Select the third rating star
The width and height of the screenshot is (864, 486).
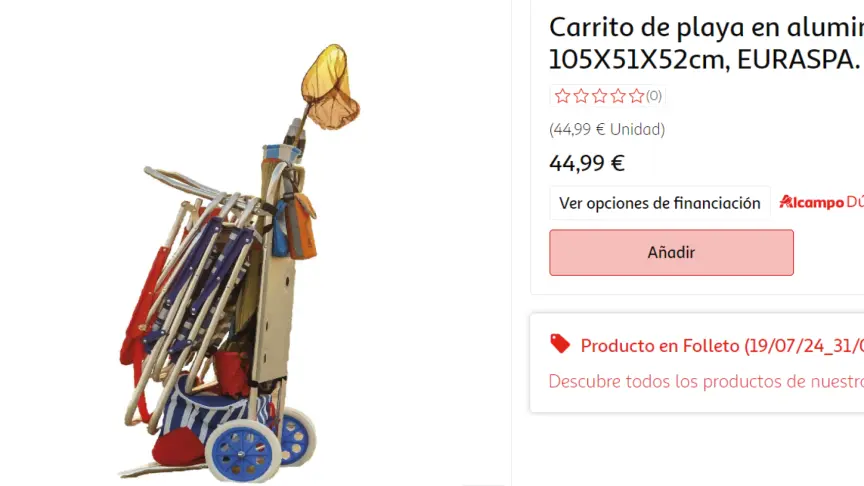[x=600, y=96]
